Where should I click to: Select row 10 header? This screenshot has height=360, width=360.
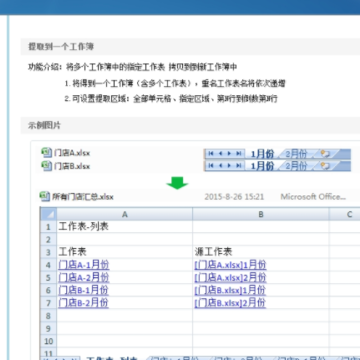[49, 341]
